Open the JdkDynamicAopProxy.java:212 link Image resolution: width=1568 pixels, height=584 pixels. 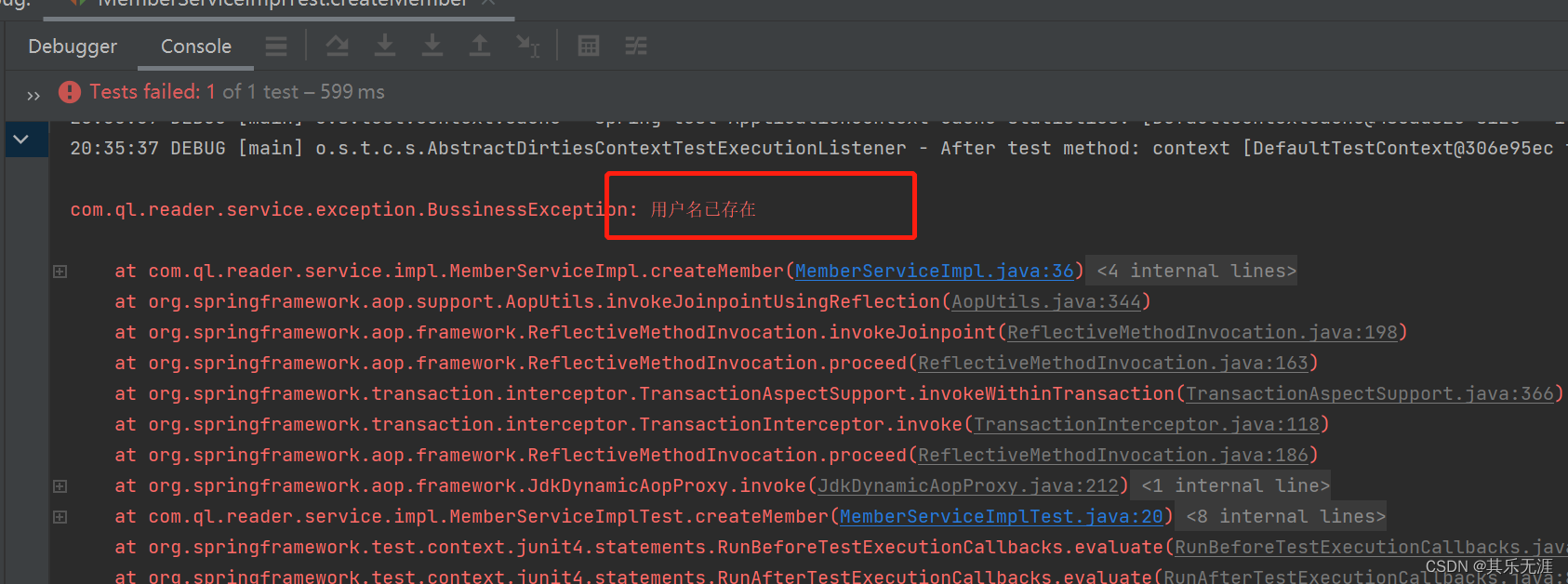pyautogui.click(x=968, y=485)
